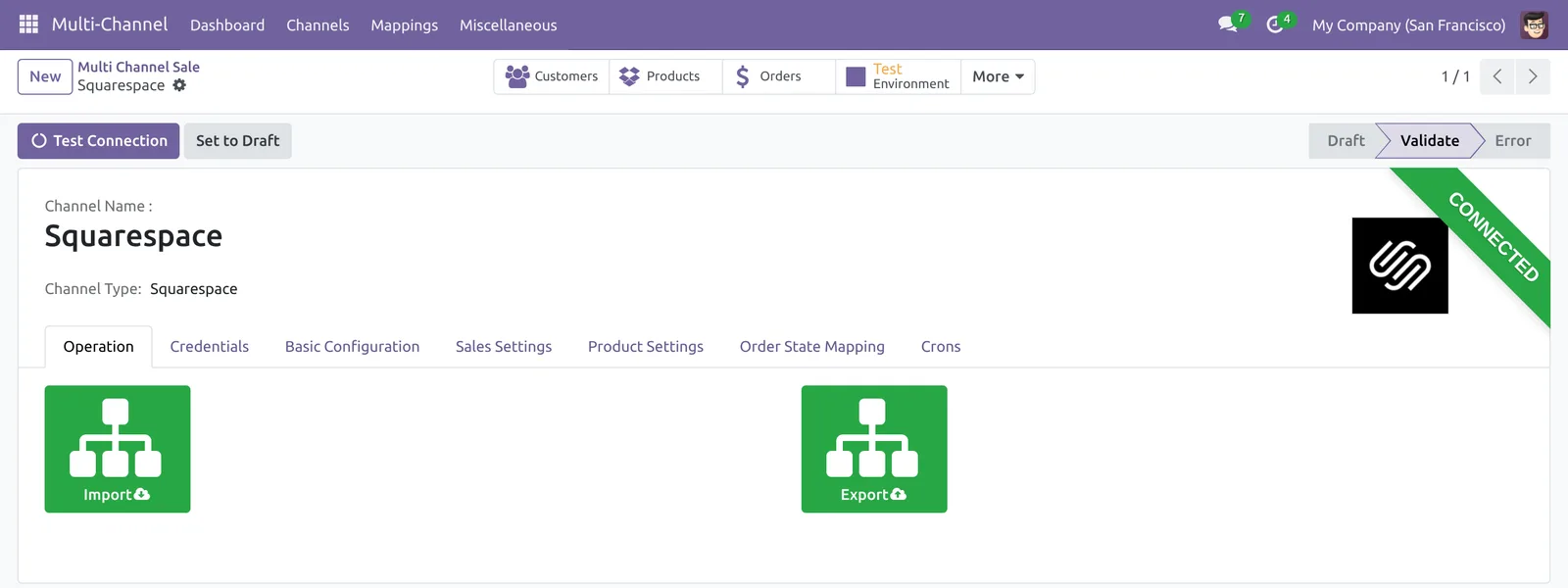Switch to the Order State Mapping tab

pyautogui.click(x=812, y=347)
